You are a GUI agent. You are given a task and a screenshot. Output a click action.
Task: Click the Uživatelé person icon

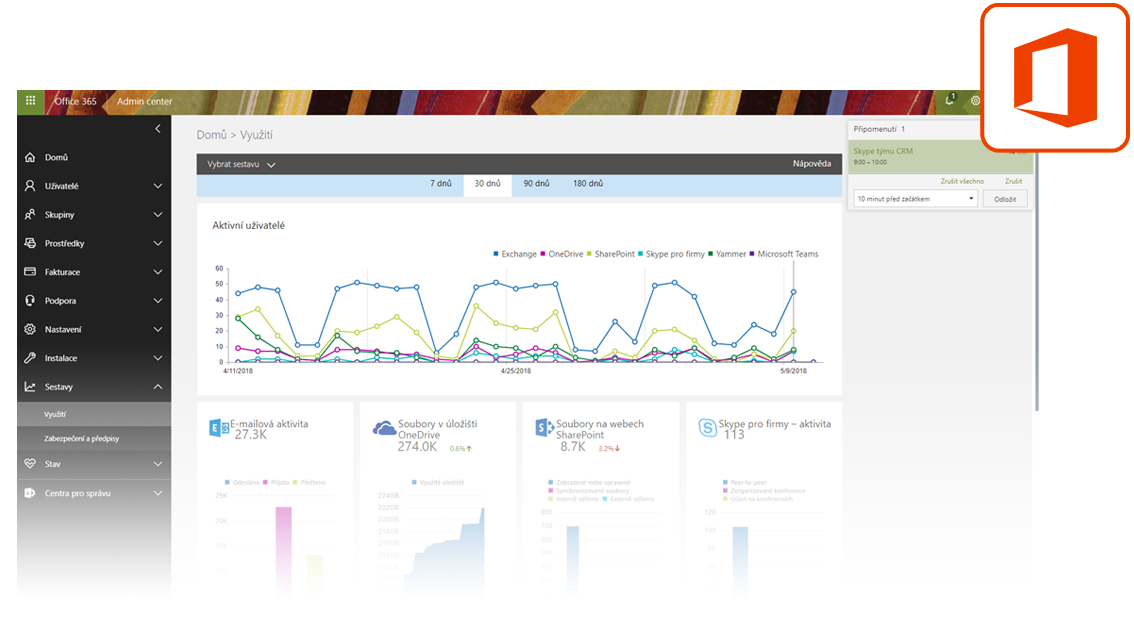(30, 186)
